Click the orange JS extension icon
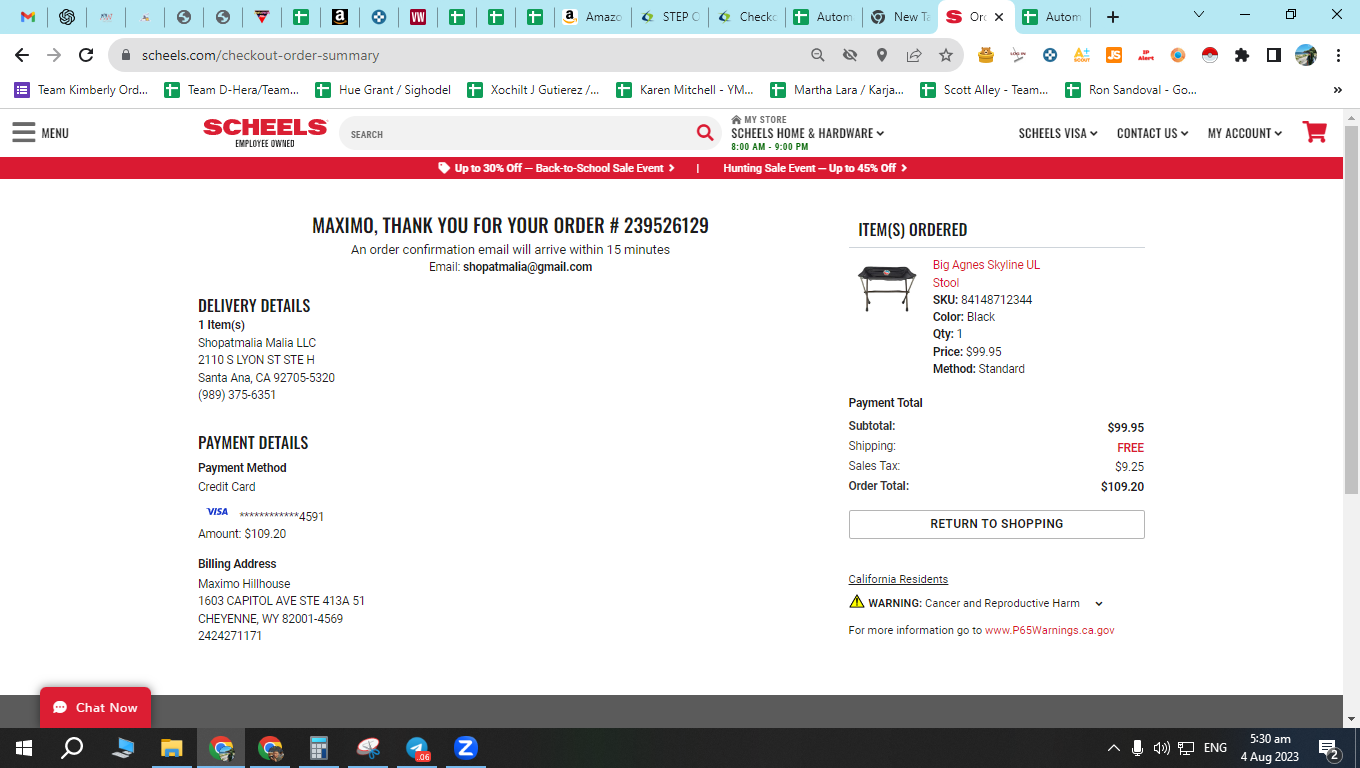Image resolution: width=1360 pixels, height=768 pixels. (1114, 55)
